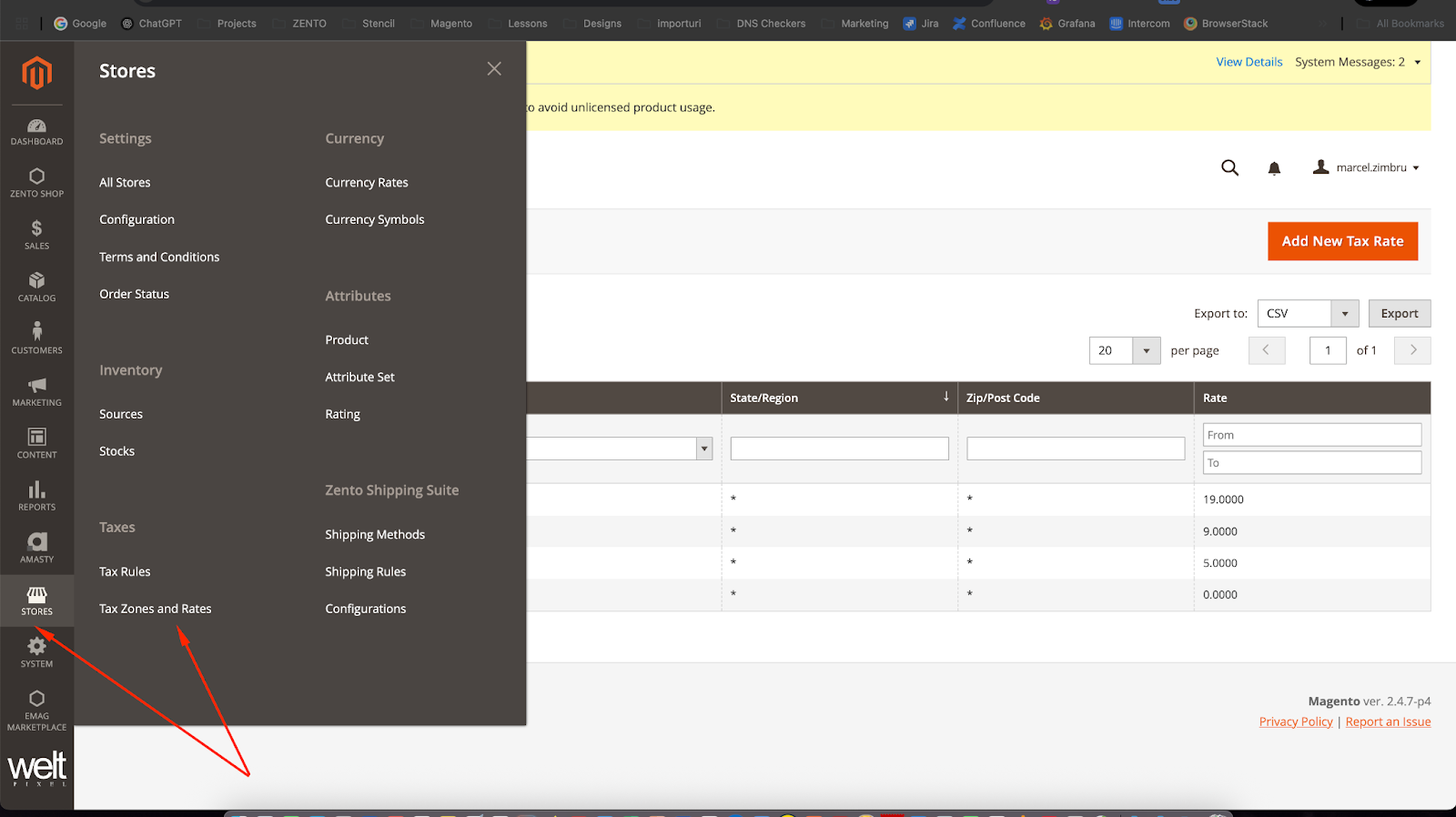Screen dimensions: 1456x817
Task: Open the Amasty sidebar menu
Action: point(36,549)
